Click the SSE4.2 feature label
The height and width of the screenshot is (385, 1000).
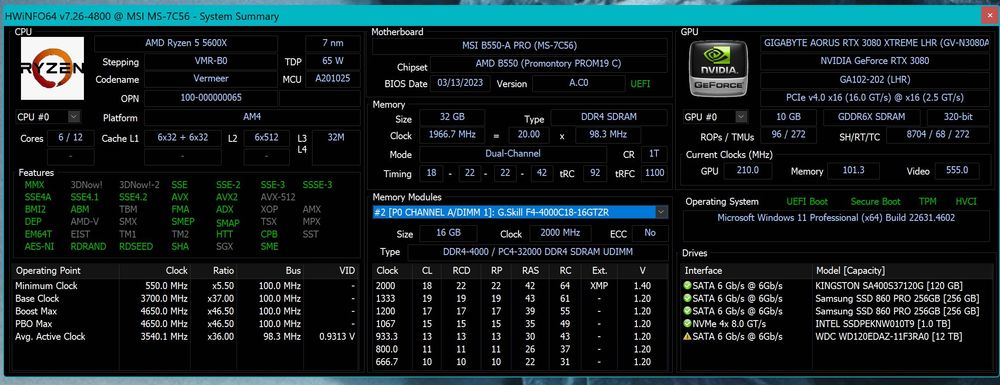click(133, 197)
